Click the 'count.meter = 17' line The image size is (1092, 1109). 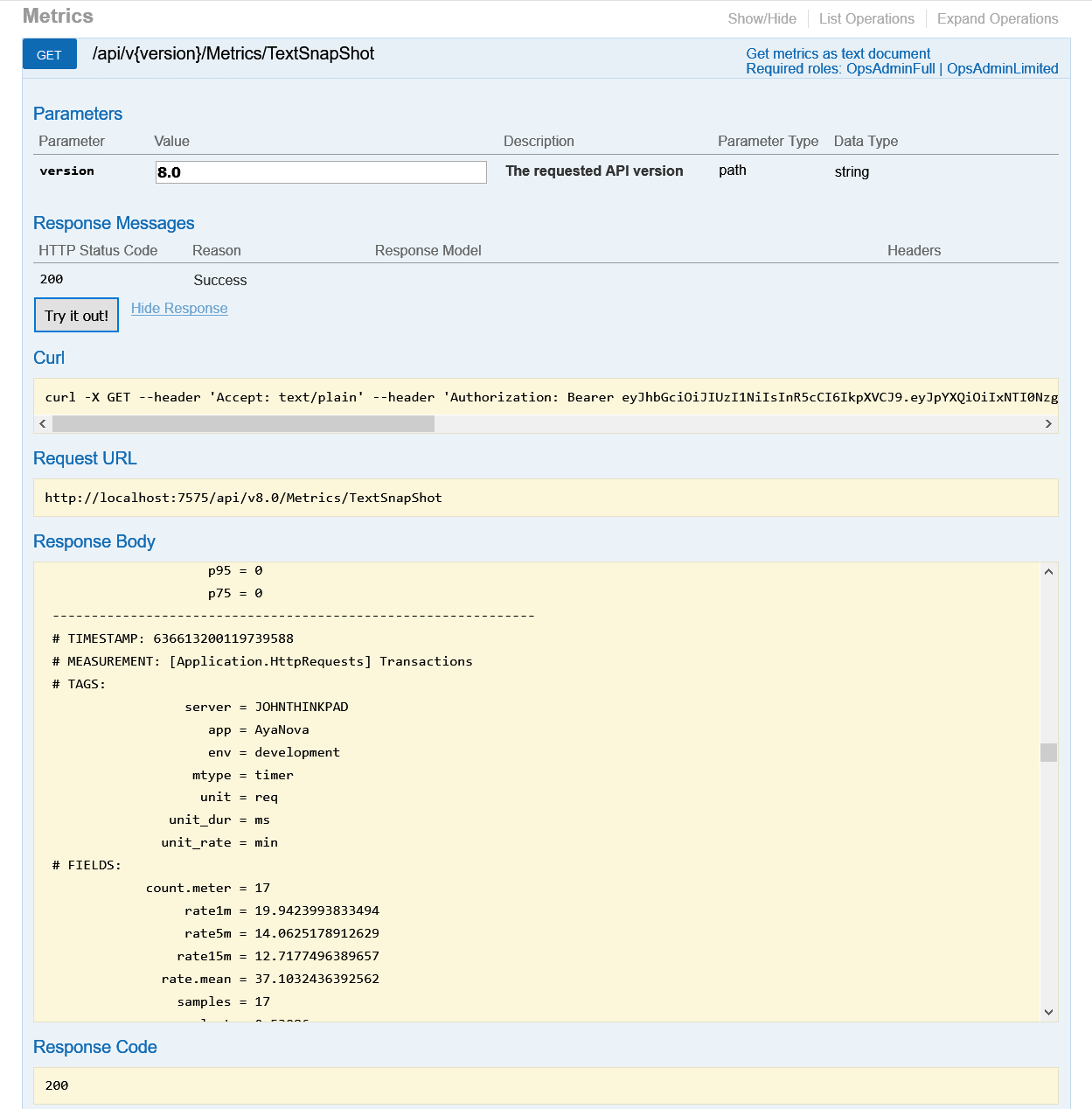tap(208, 888)
